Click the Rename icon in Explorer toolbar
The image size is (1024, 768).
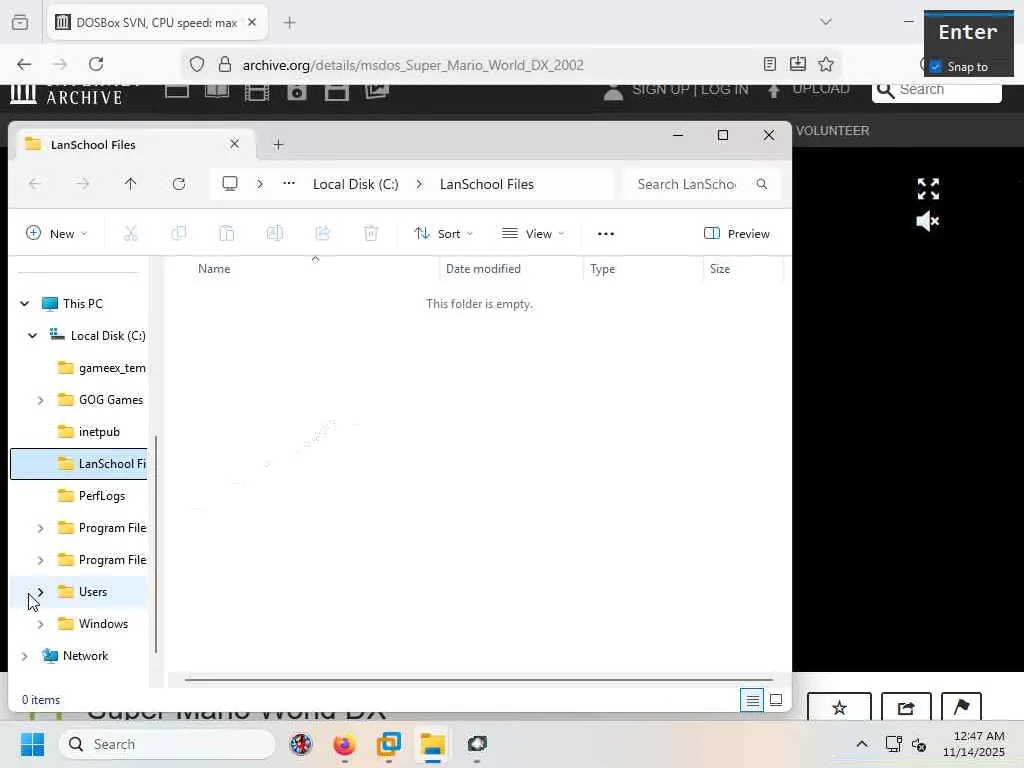[275, 233]
